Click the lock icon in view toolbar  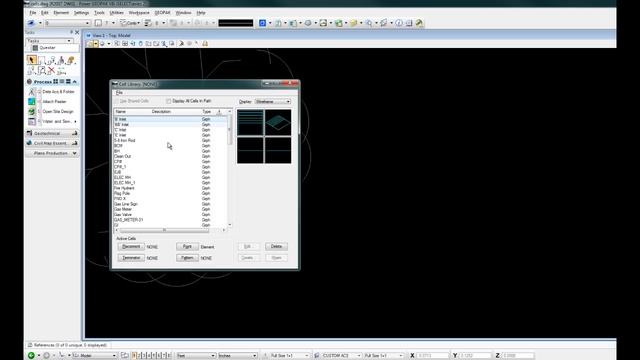205,43
